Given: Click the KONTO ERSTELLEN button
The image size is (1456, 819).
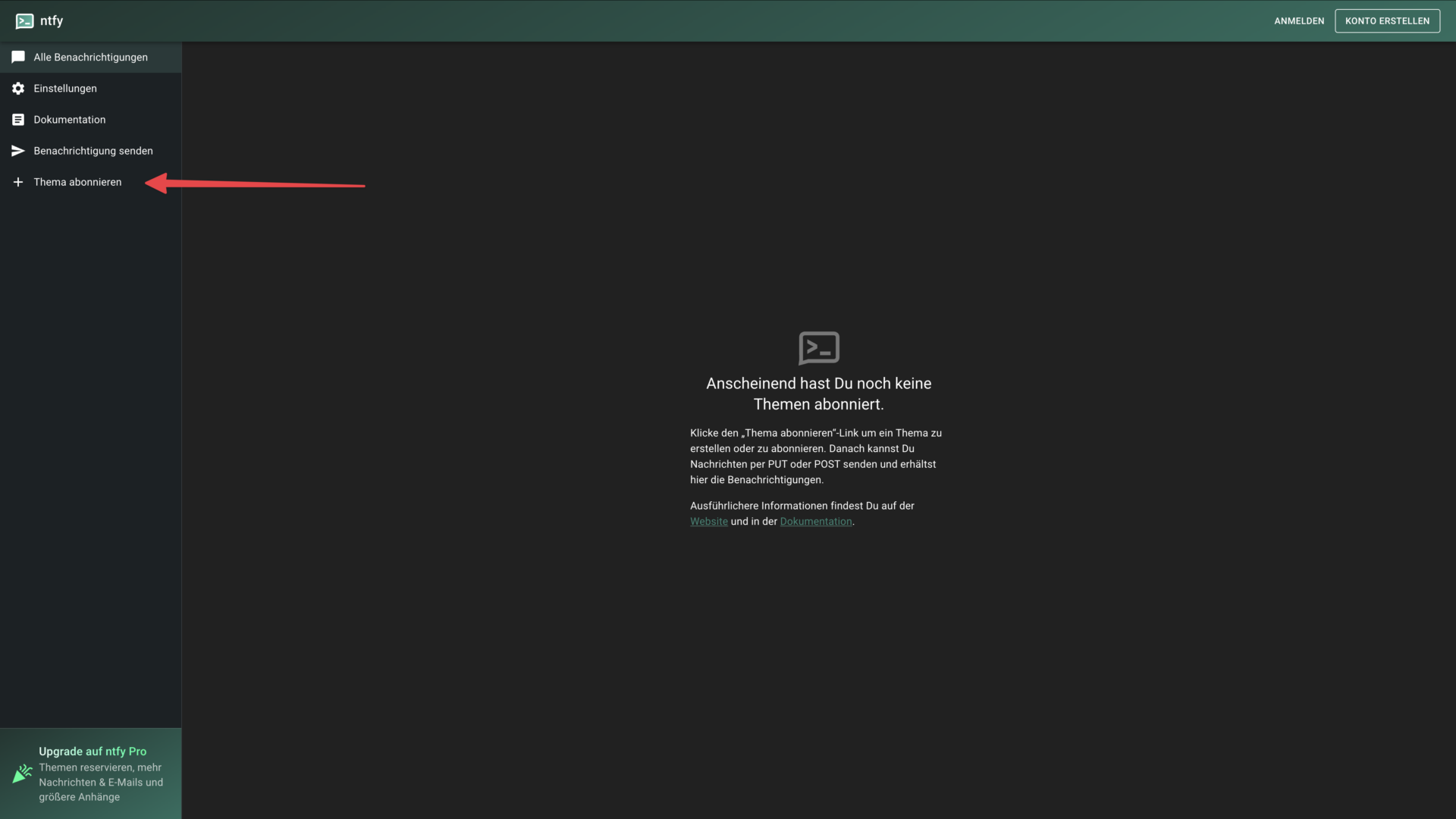Looking at the screenshot, I should [1387, 20].
